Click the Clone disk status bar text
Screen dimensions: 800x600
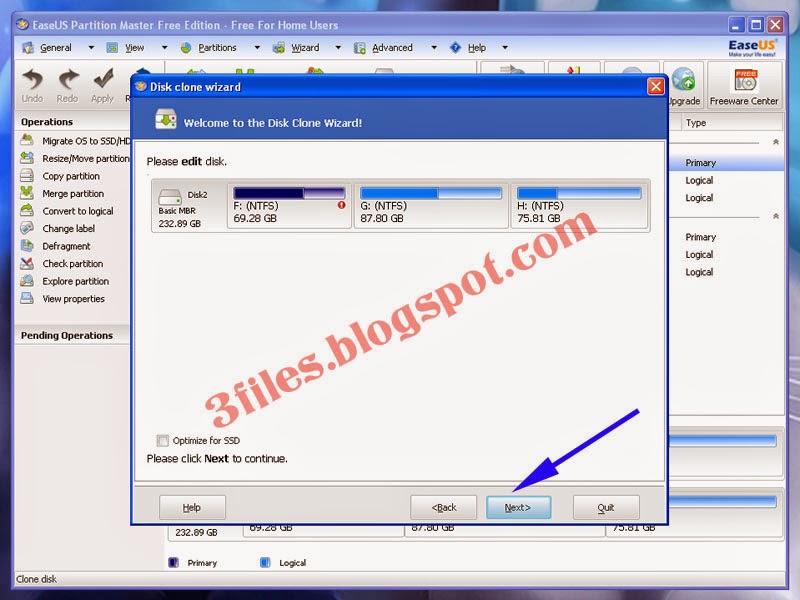pos(36,579)
